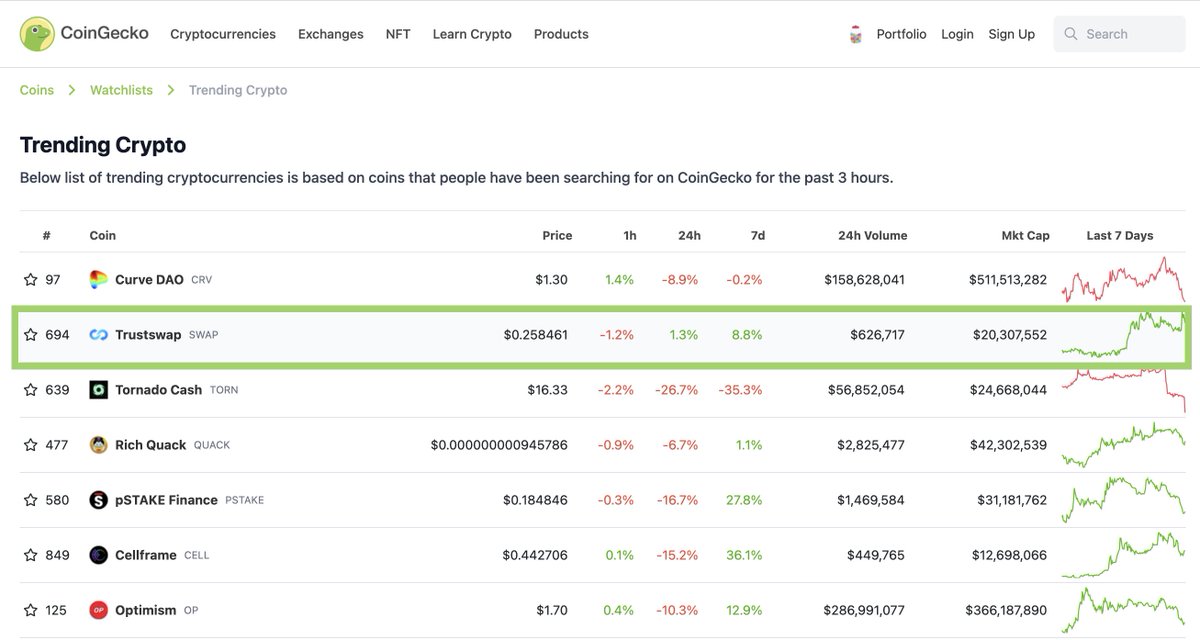1200x640 pixels.
Task: Click the Trustswap coin logo
Action: coord(98,335)
